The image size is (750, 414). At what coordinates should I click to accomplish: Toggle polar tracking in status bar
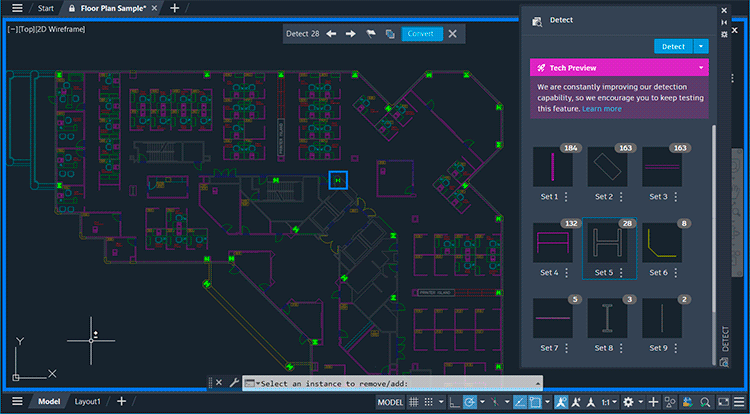pos(470,402)
